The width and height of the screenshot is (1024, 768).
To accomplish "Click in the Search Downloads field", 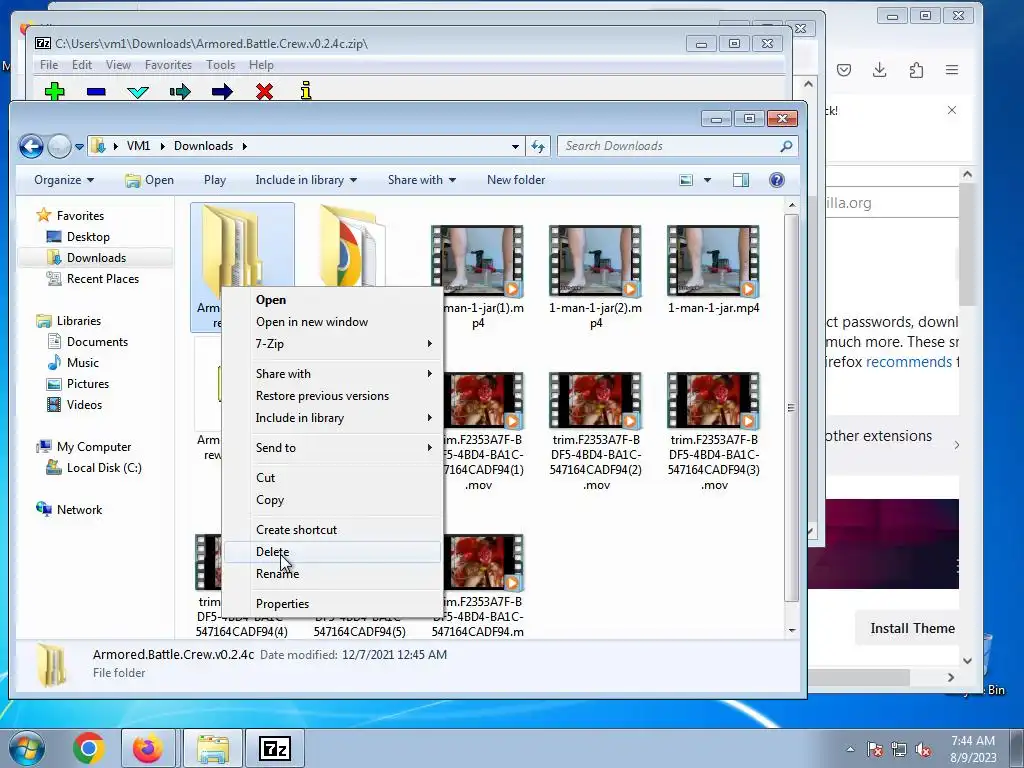I will click(x=669, y=146).
